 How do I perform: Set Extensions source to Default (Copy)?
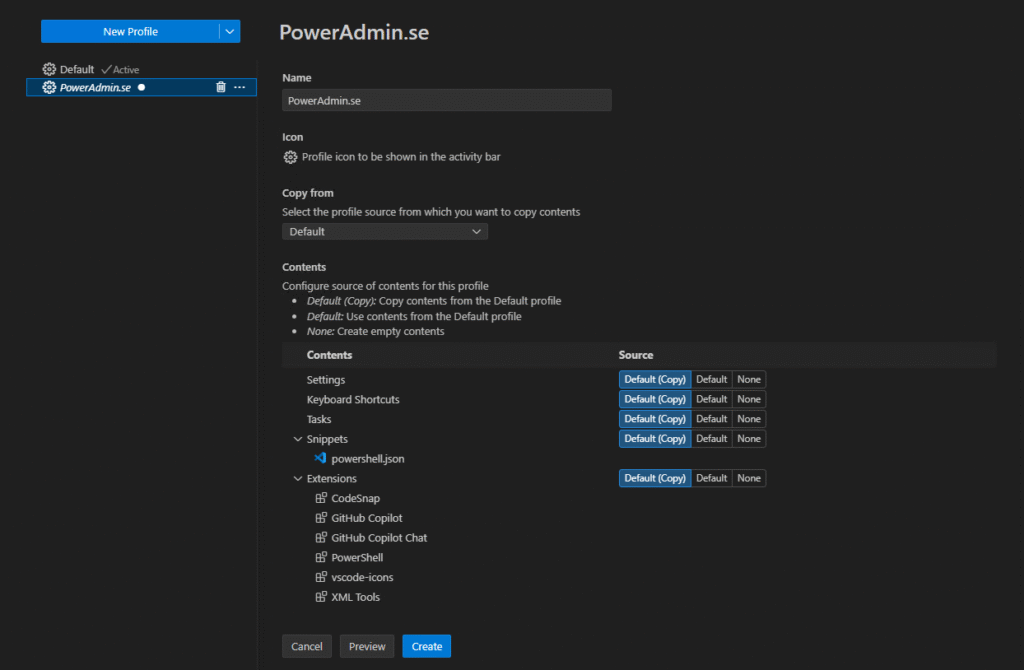tap(654, 478)
